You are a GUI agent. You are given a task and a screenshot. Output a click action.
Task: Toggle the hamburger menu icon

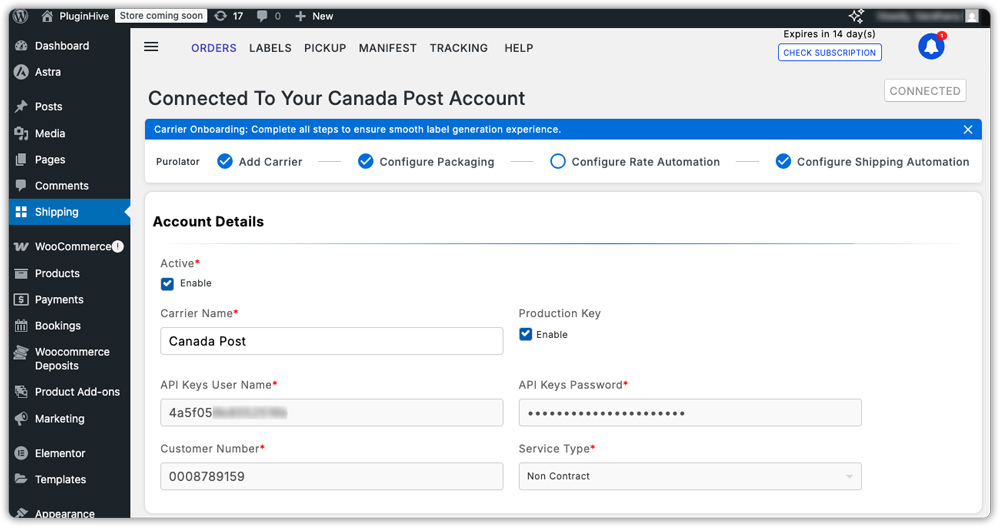click(151, 47)
